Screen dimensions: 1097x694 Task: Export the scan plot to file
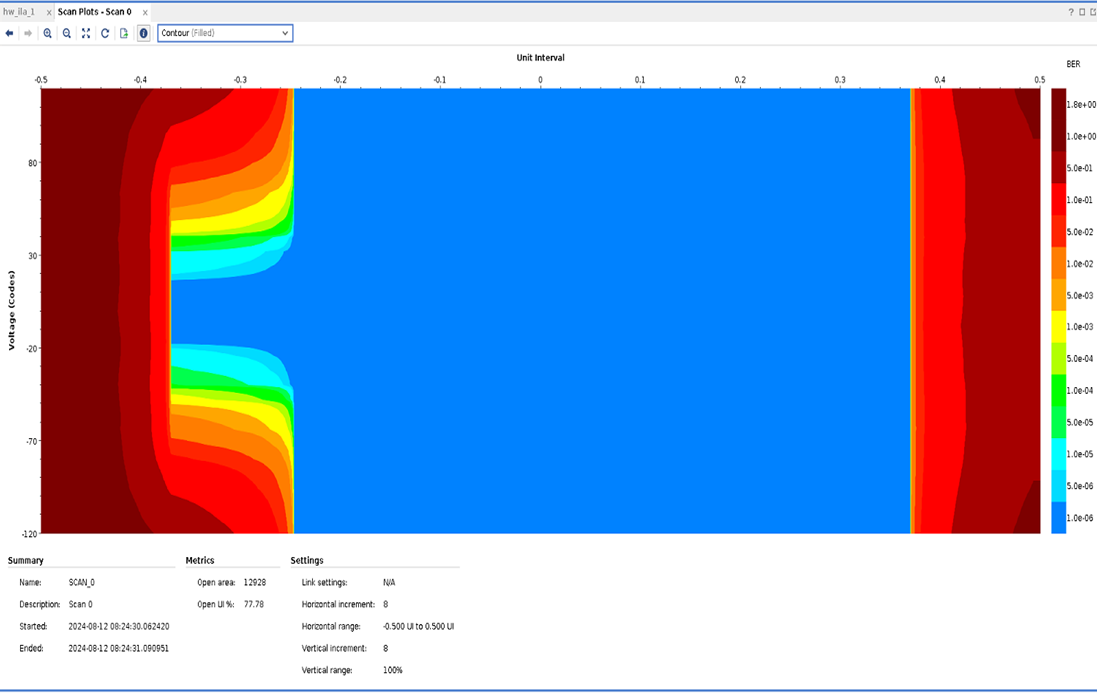pos(124,33)
